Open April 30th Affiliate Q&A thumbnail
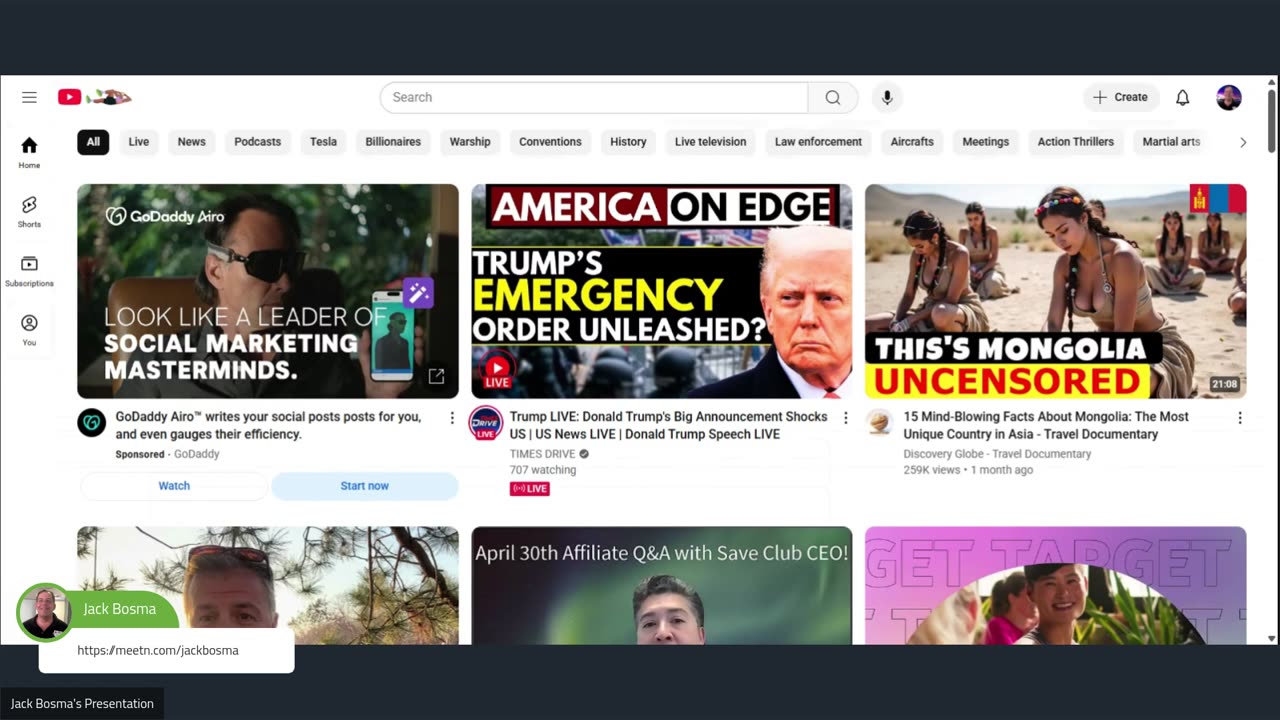The height and width of the screenshot is (720, 1280). [662, 585]
